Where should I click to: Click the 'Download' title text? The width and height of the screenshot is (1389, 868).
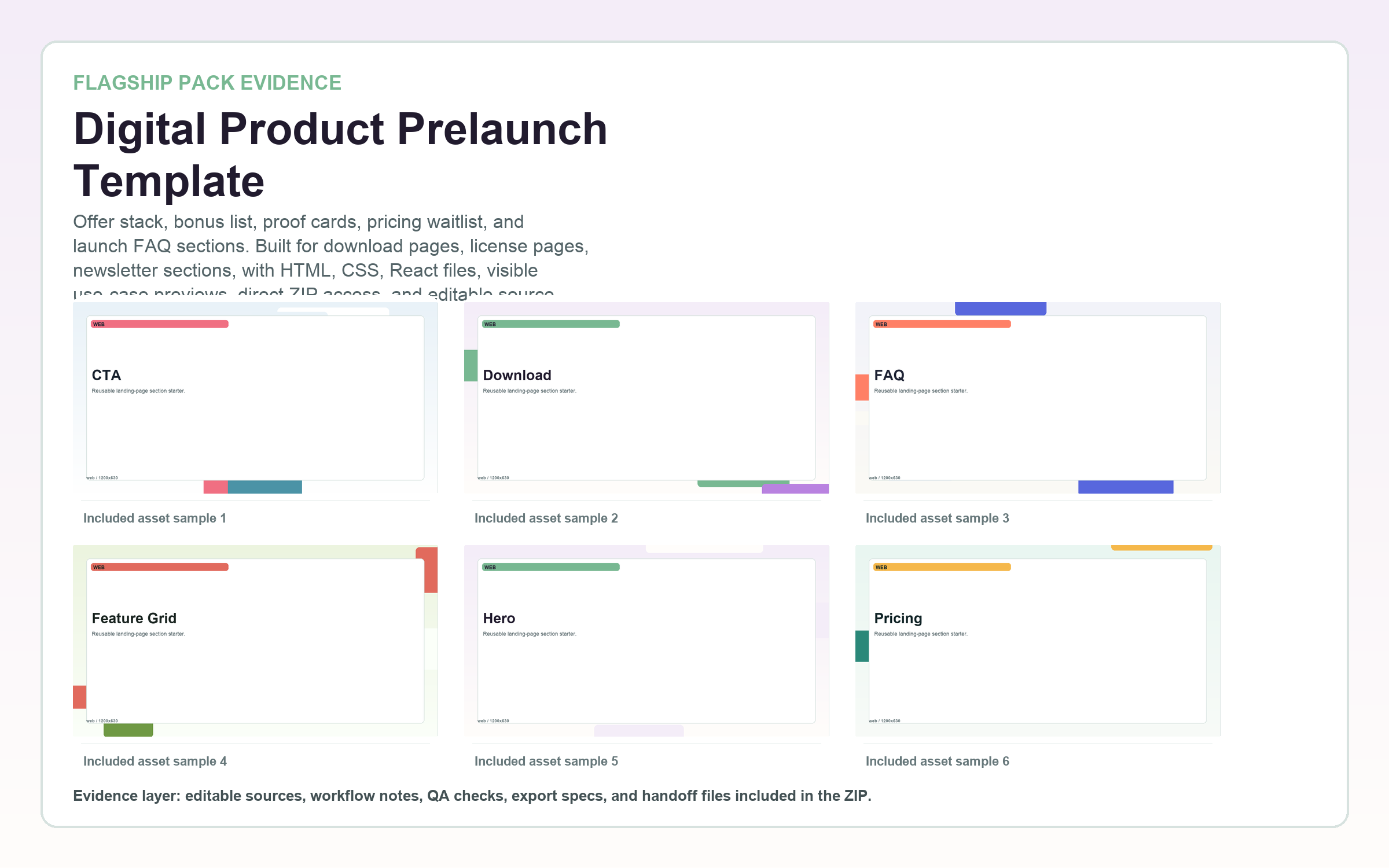coord(517,376)
